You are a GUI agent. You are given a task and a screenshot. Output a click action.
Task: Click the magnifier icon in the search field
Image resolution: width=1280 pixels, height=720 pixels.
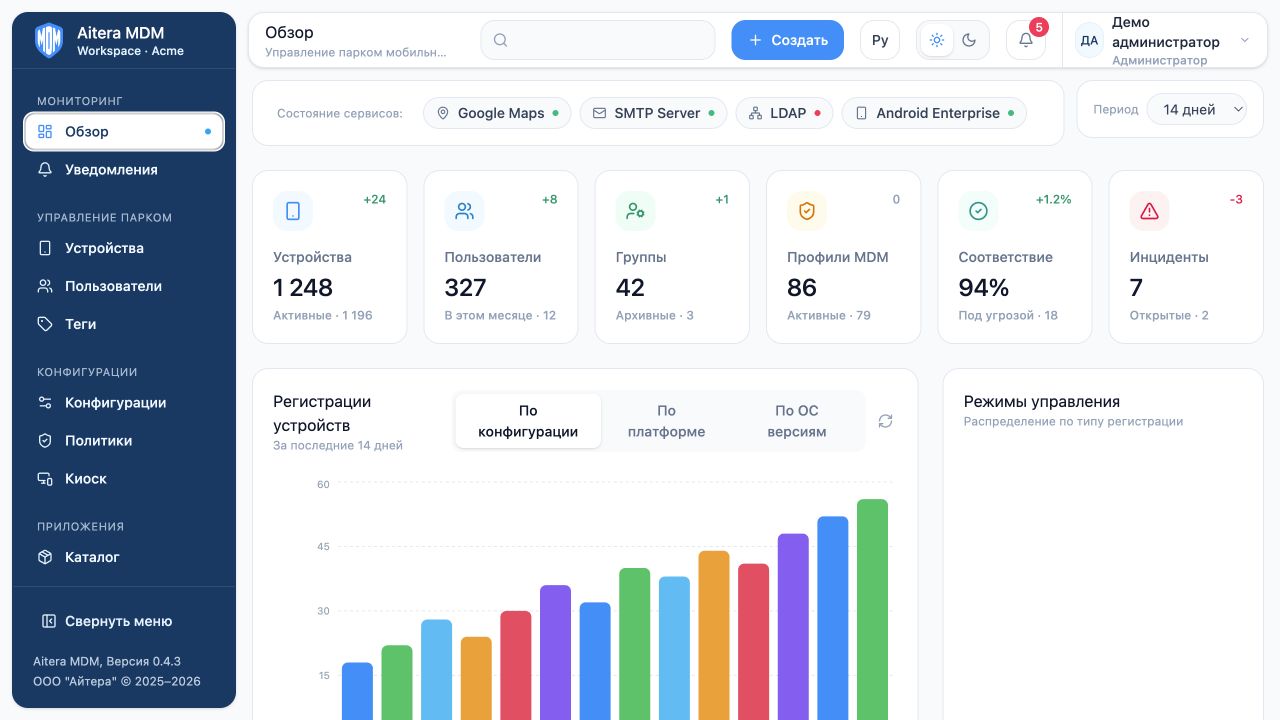[501, 40]
